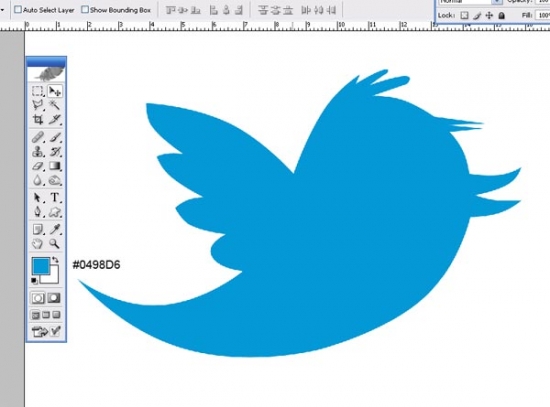The height and width of the screenshot is (407, 550).
Task: Select the Magic Wand tool
Action: pos(55,105)
